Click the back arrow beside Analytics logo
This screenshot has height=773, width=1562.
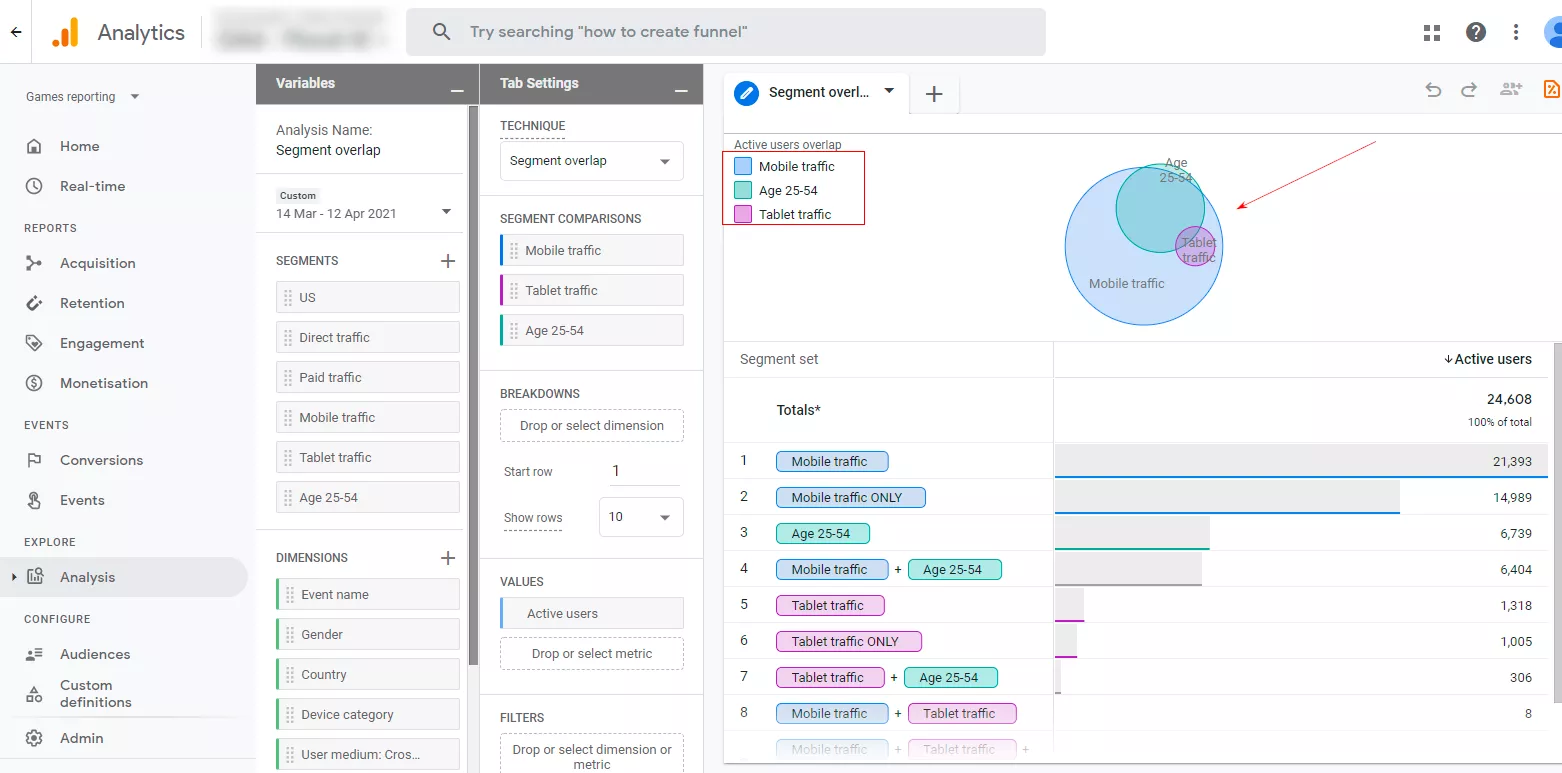[x=16, y=32]
